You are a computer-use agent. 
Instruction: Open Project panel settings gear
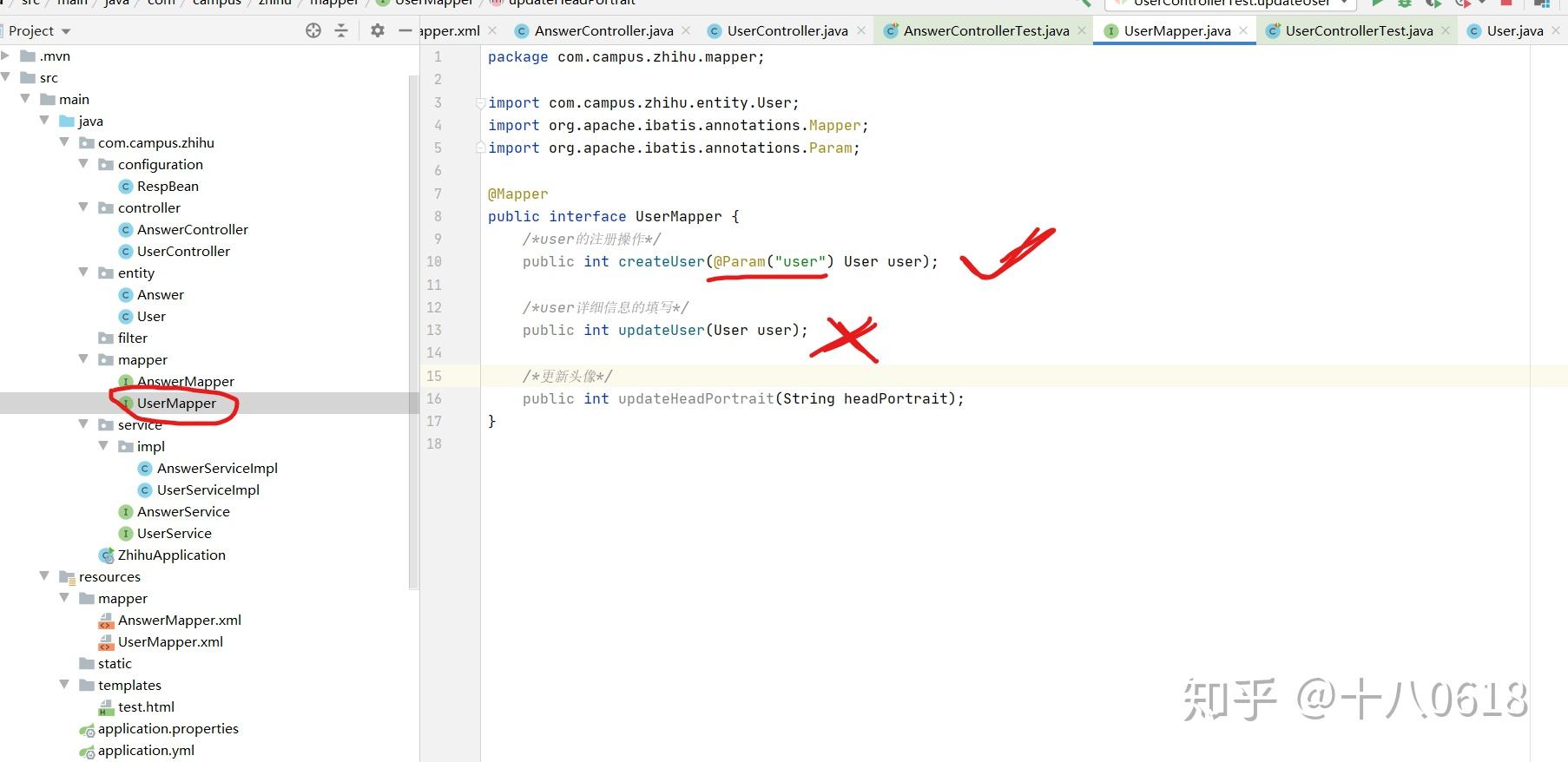pyautogui.click(x=377, y=30)
